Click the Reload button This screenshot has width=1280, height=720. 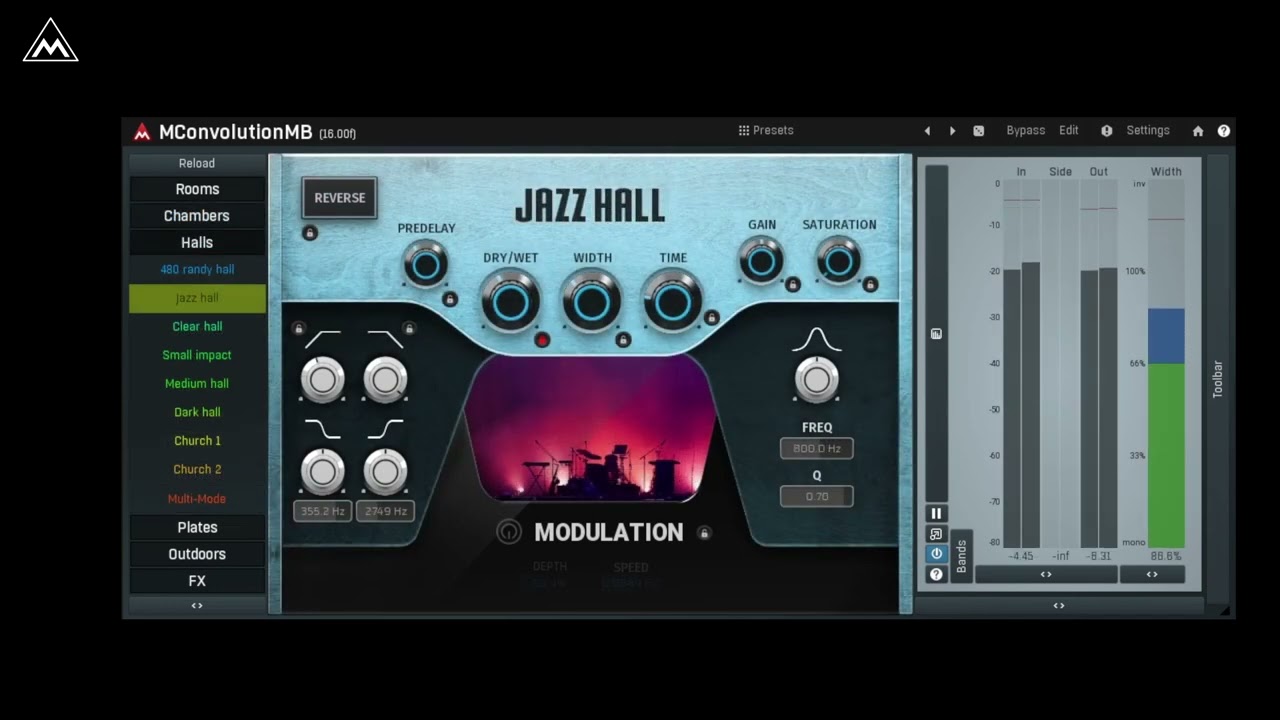pos(197,164)
